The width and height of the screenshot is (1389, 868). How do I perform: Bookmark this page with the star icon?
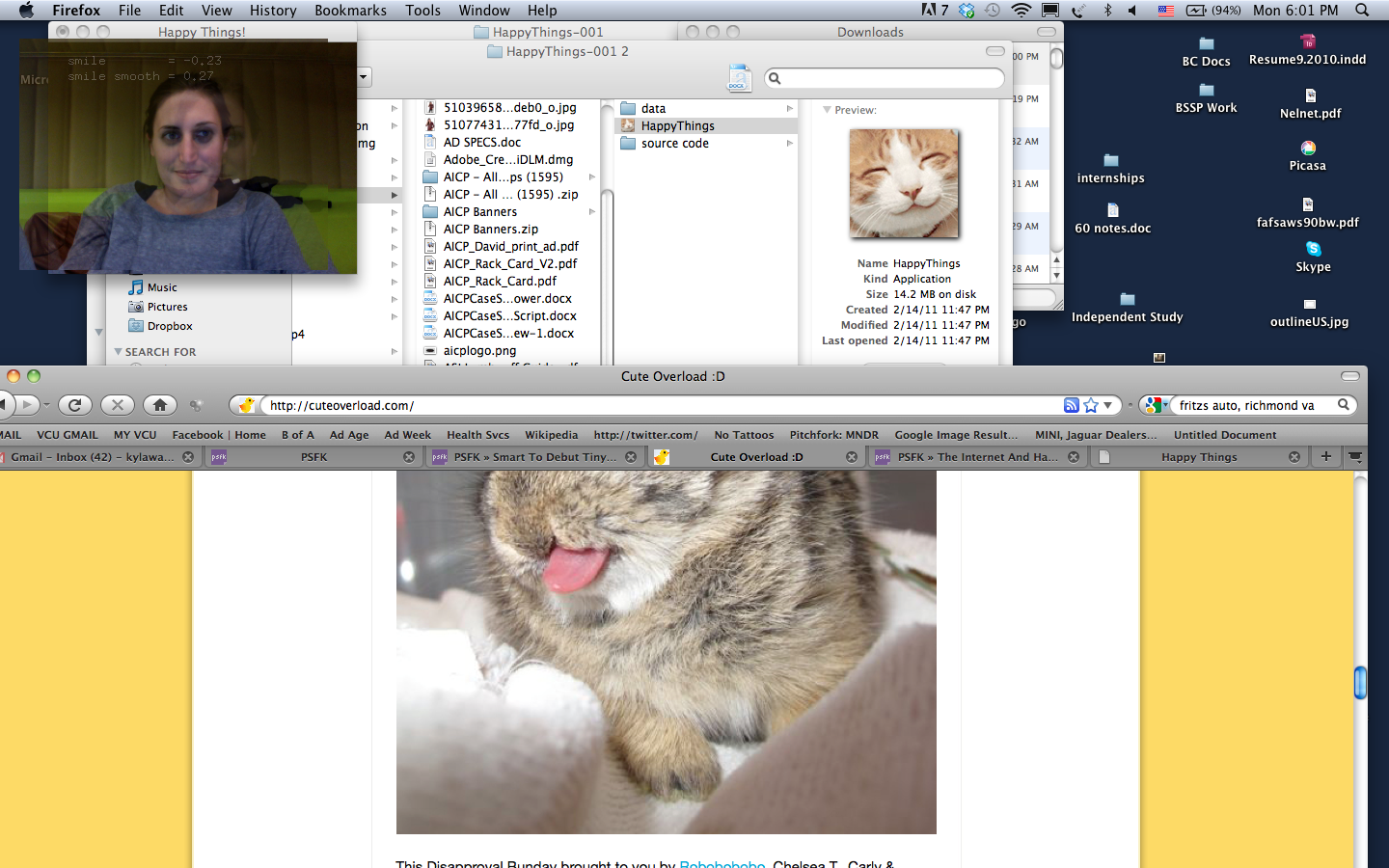click(x=1091, y=405)
